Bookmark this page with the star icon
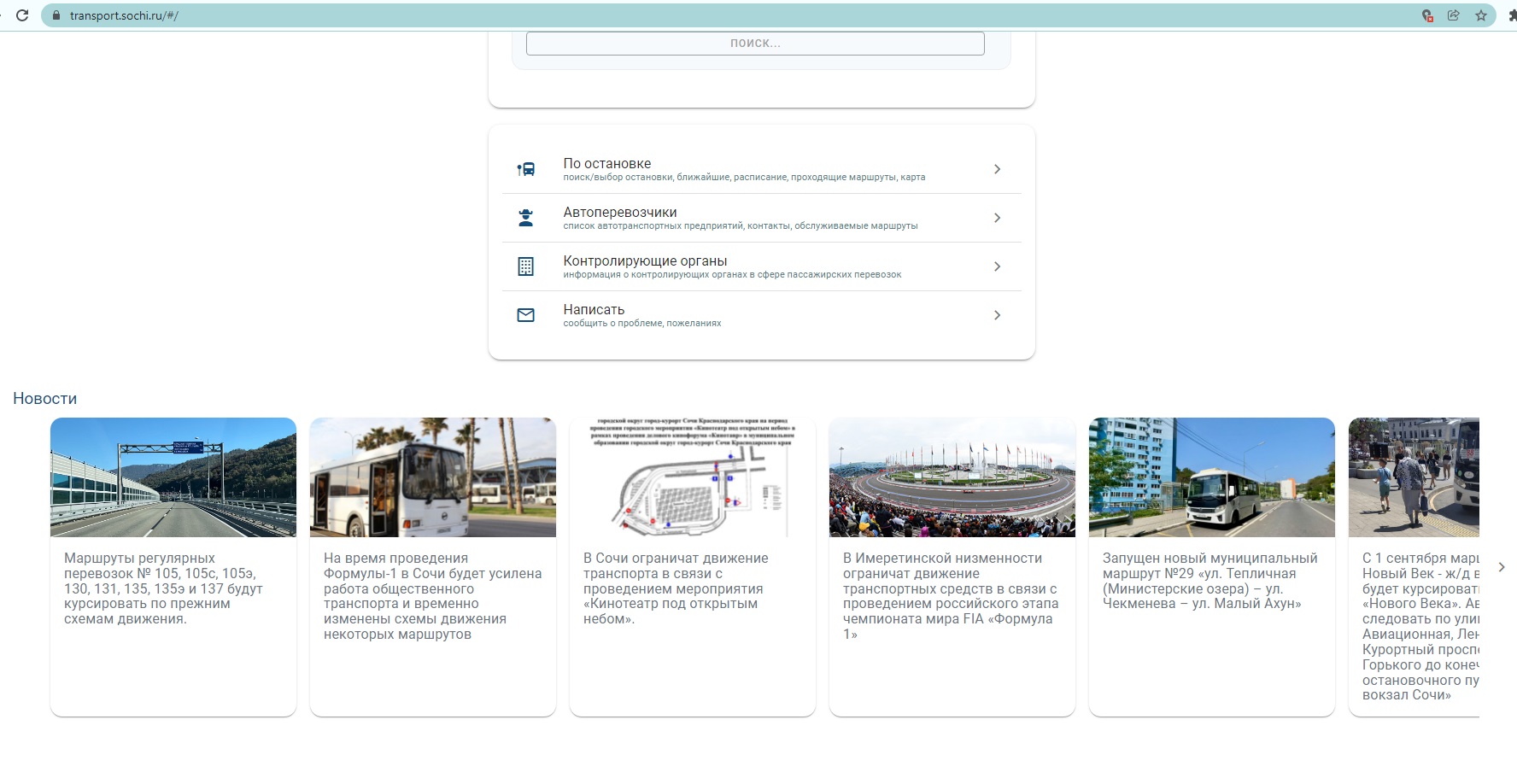This screenshot has width=1517, height=784. click(x=1481, y=15)
